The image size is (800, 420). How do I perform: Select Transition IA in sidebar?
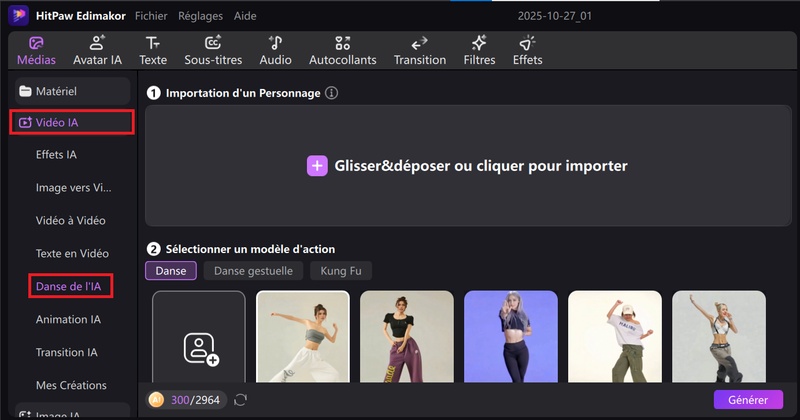point(66,352)
